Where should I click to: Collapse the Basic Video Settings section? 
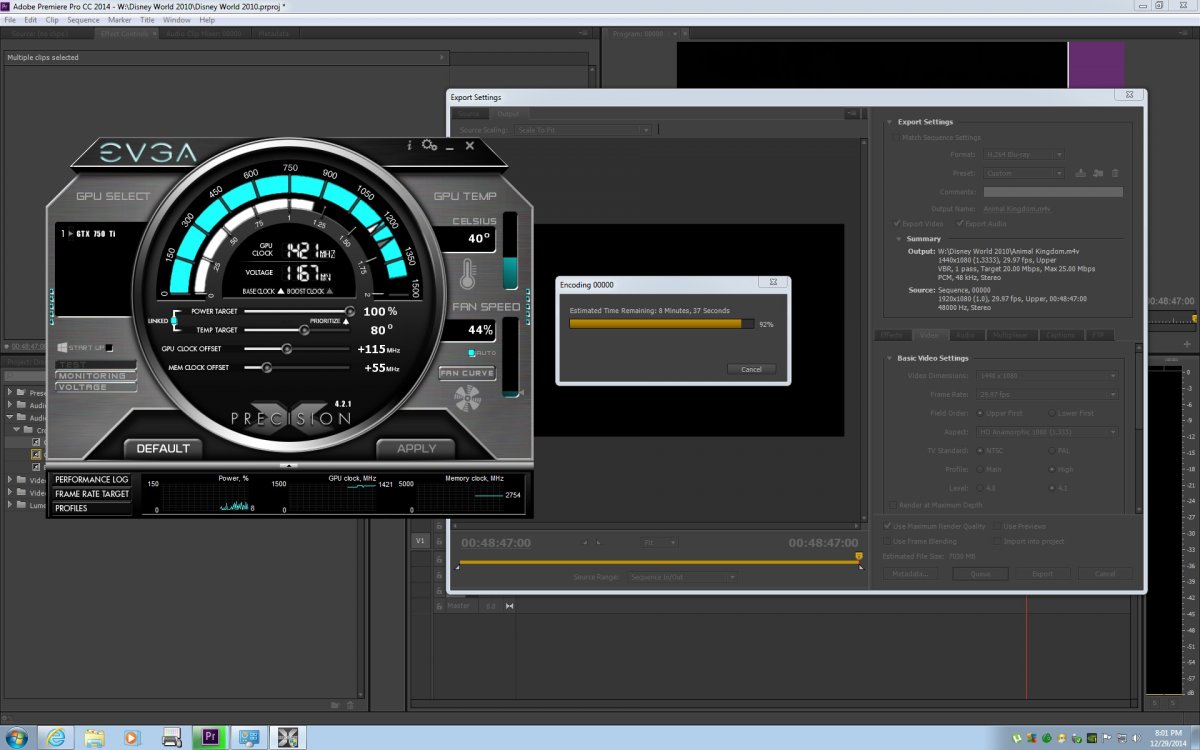(x=888, y=358)
